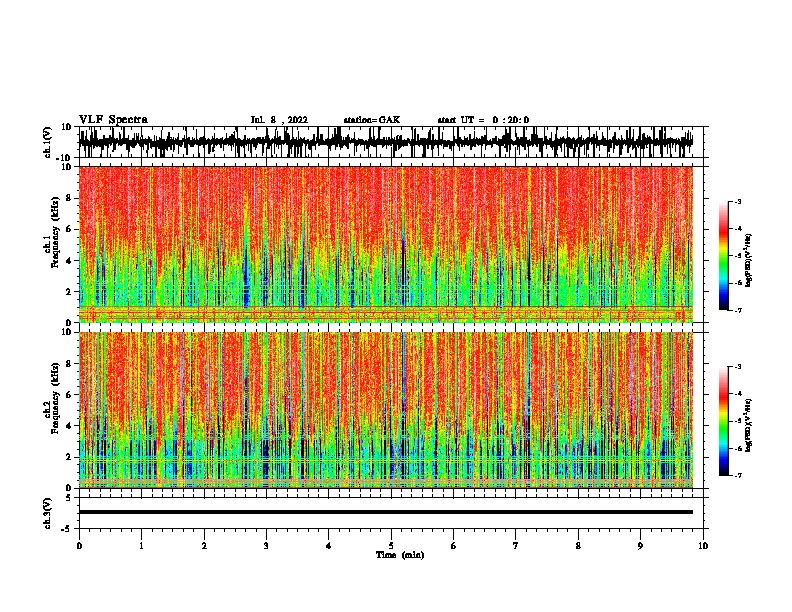Click the ch.2 color scale "log(PSD)" units label
792x612 pixels.
pos(749,426)
